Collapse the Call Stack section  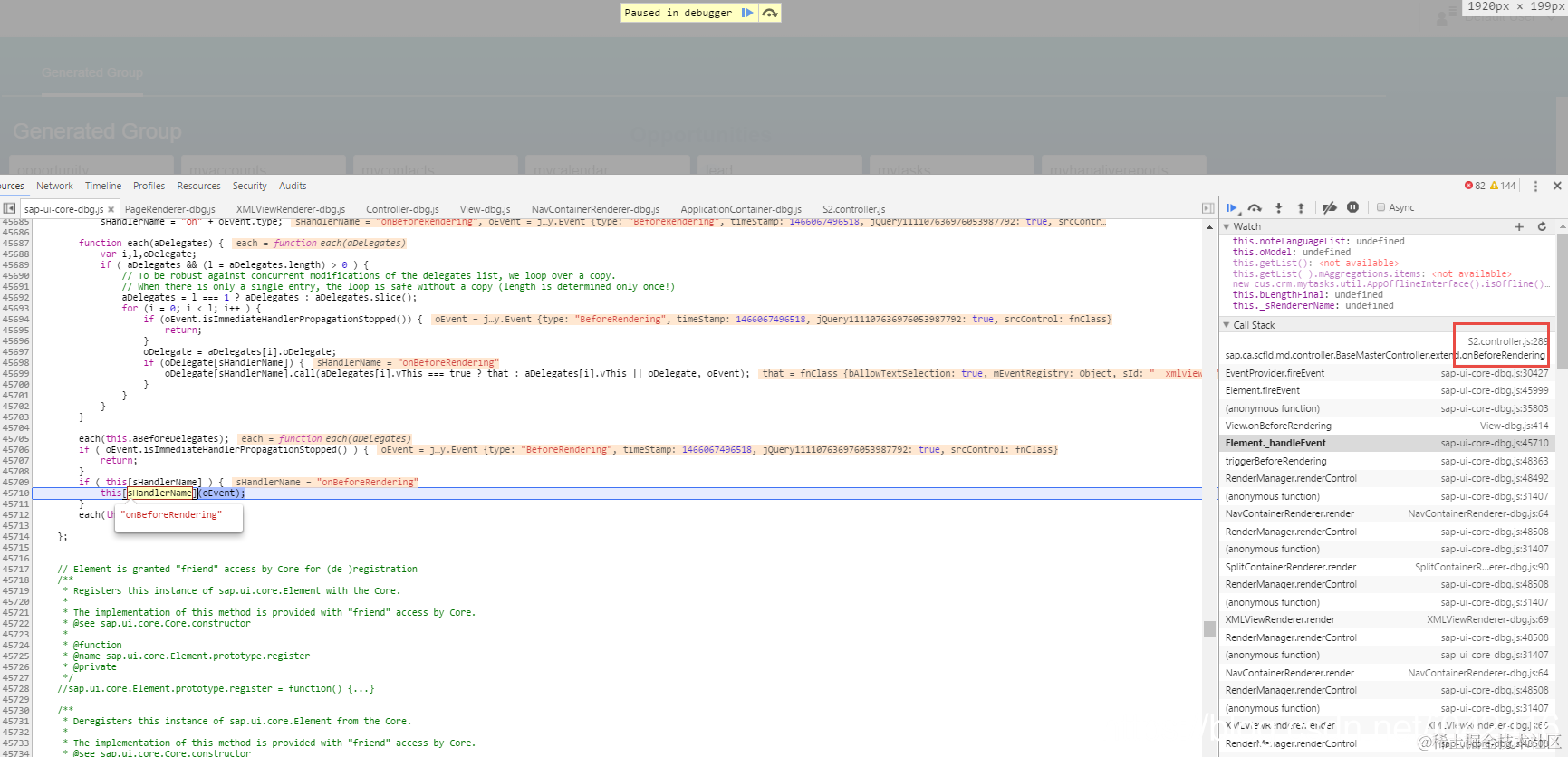click(1227, 325)
